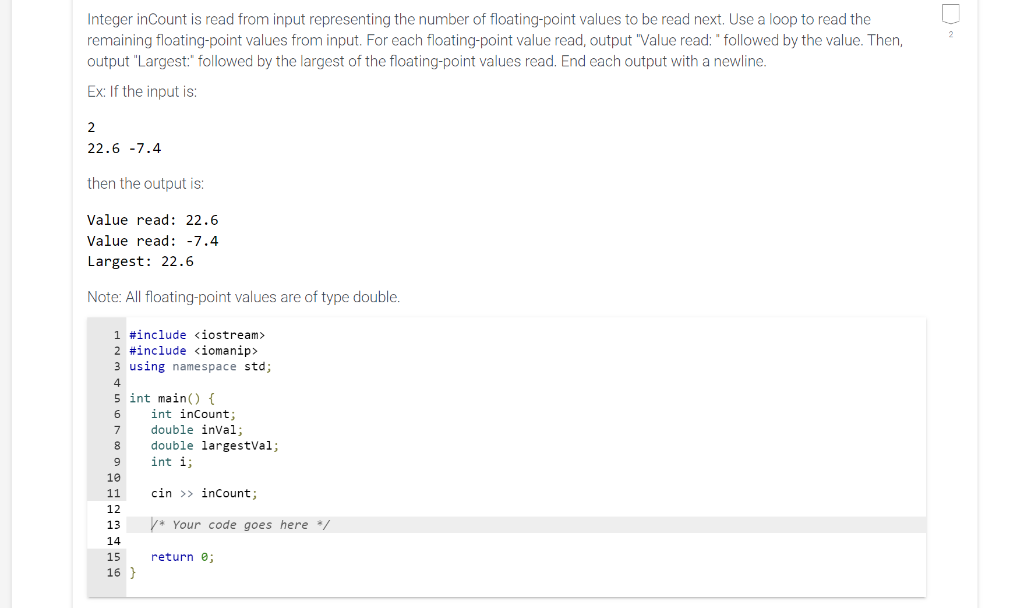Click the "int inCount;" declaration line

pos(193,414)
